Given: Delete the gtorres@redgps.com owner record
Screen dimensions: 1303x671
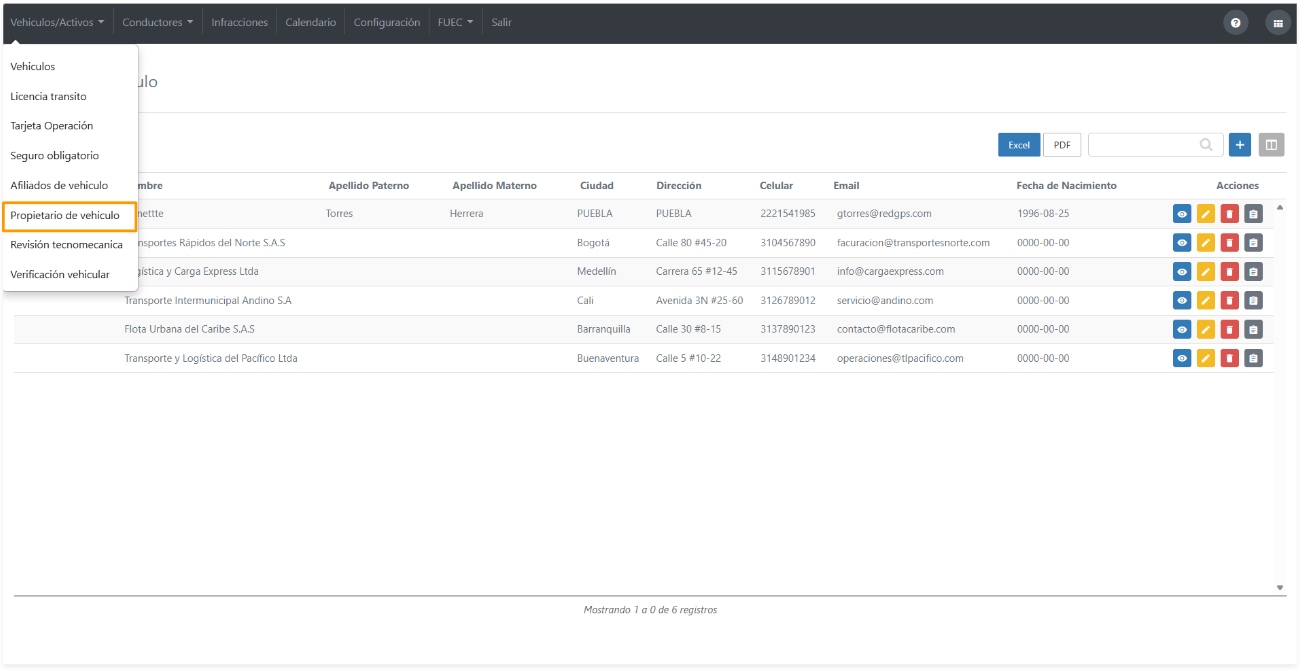Looking at the screenshot, I should click(1229, 213).
